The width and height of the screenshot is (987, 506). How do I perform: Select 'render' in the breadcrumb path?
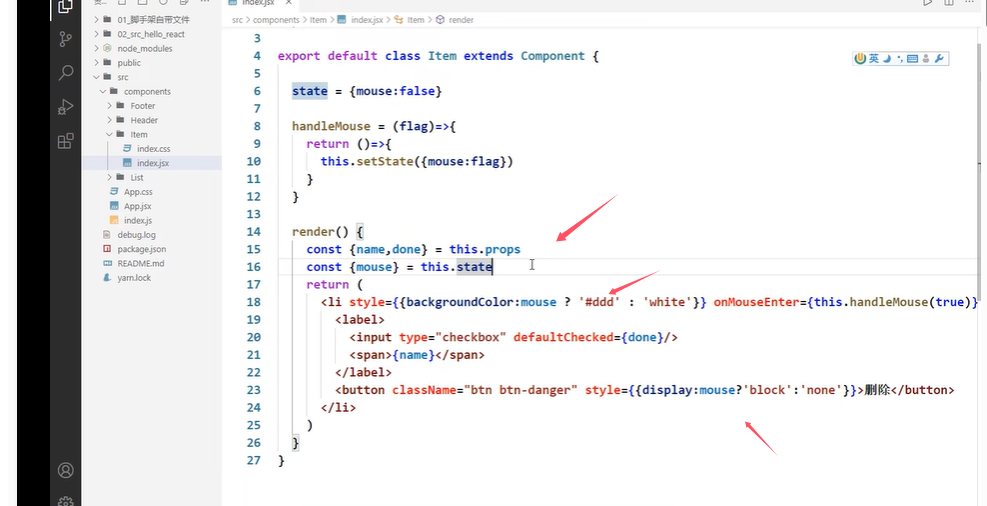click(461, 20)
